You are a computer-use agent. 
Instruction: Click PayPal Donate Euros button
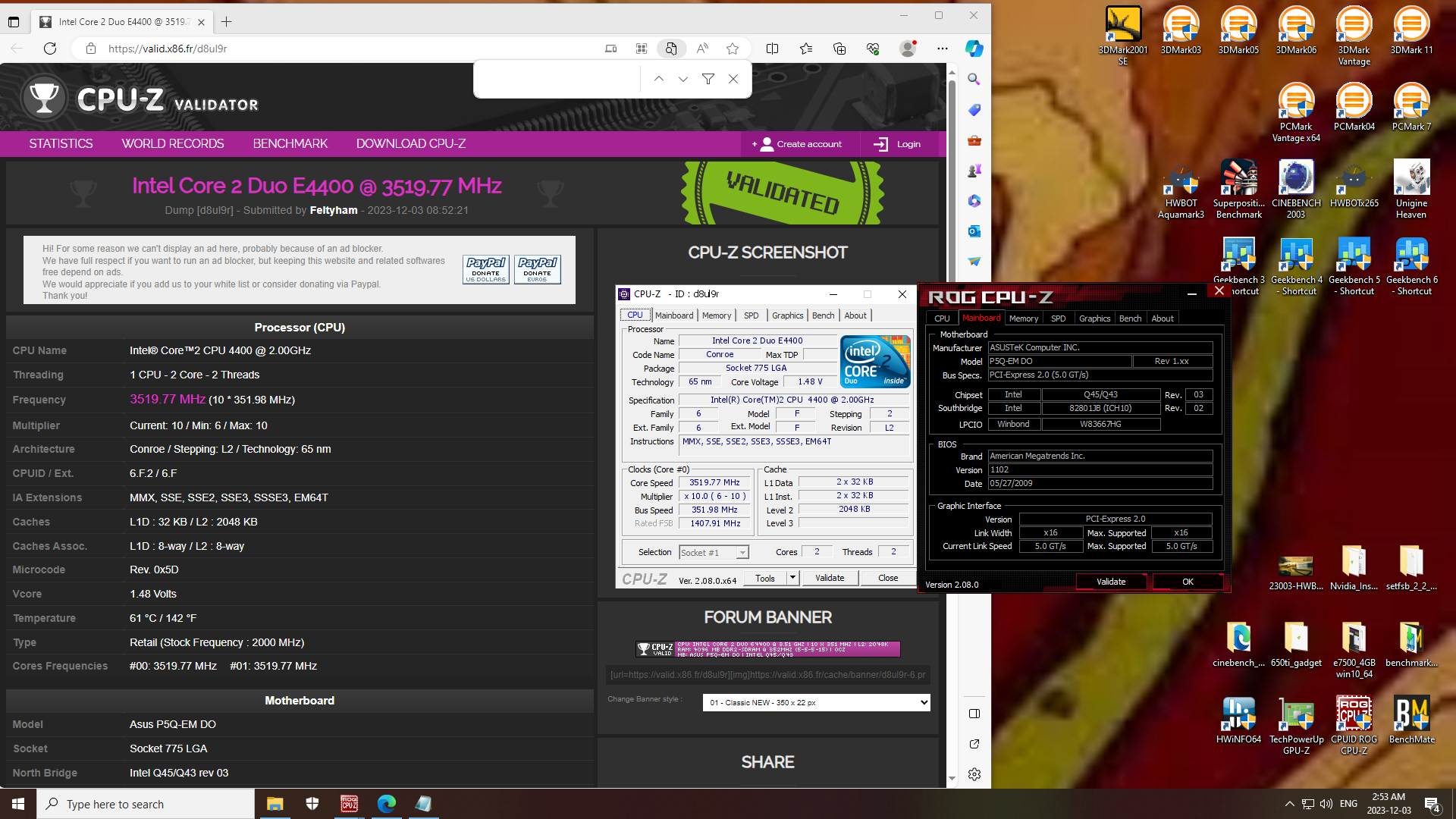pyautogui.click(x=537, y=269)
